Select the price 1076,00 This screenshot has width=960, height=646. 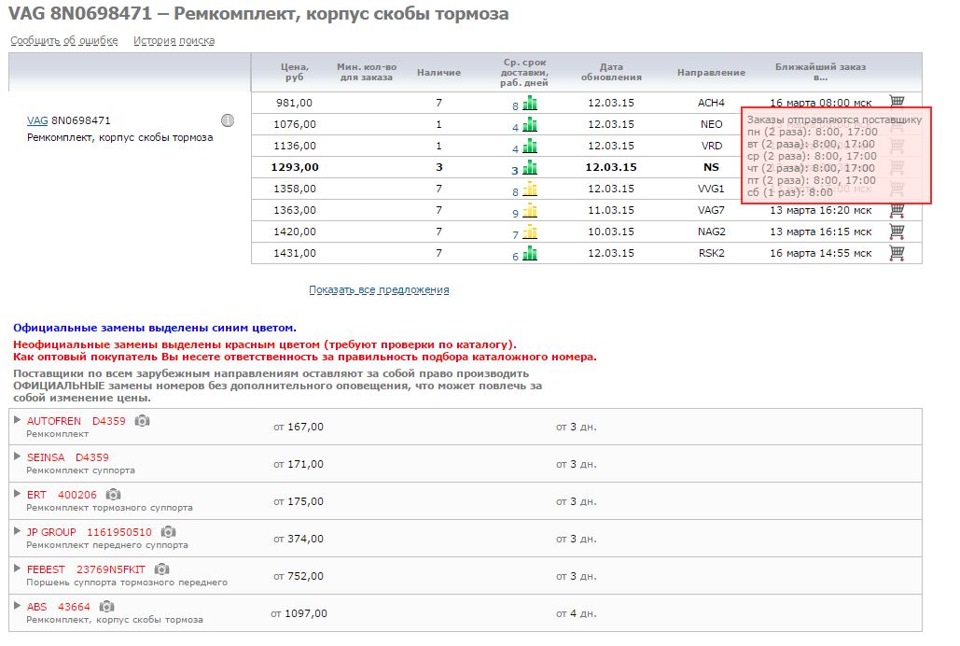coord(294,124)
